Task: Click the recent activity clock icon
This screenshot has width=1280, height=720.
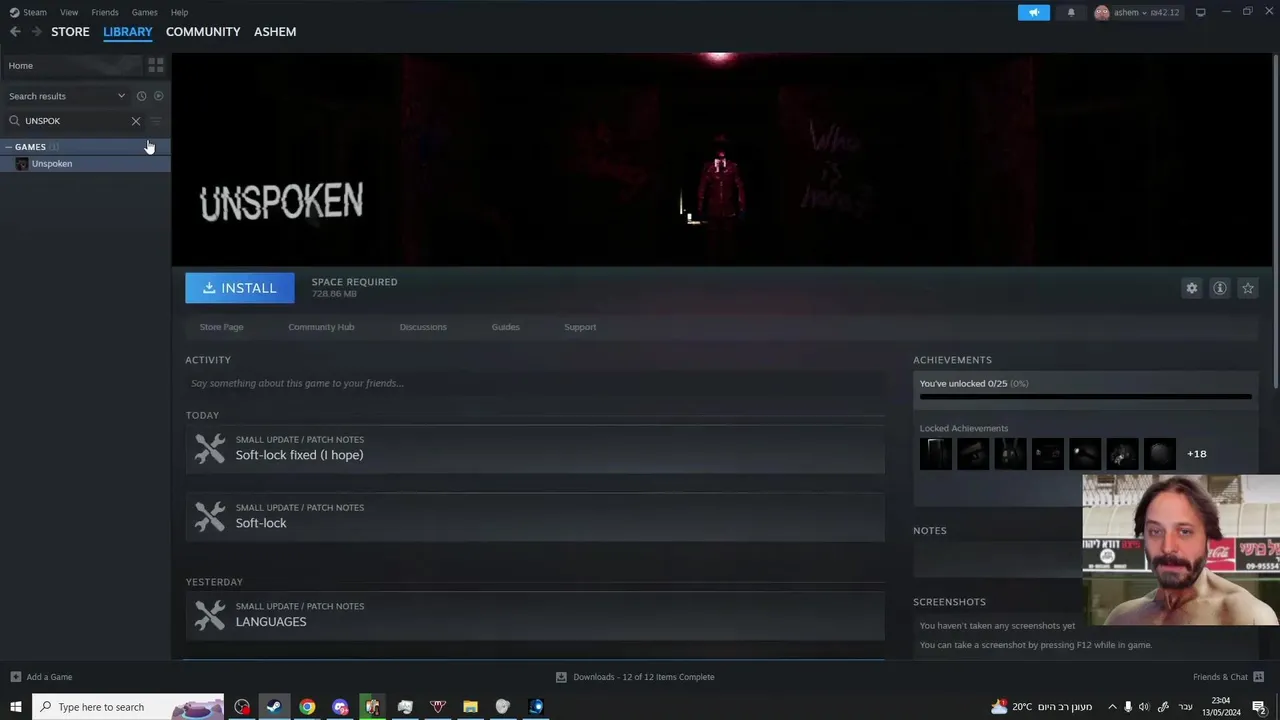Action: [x=141, y=96]
